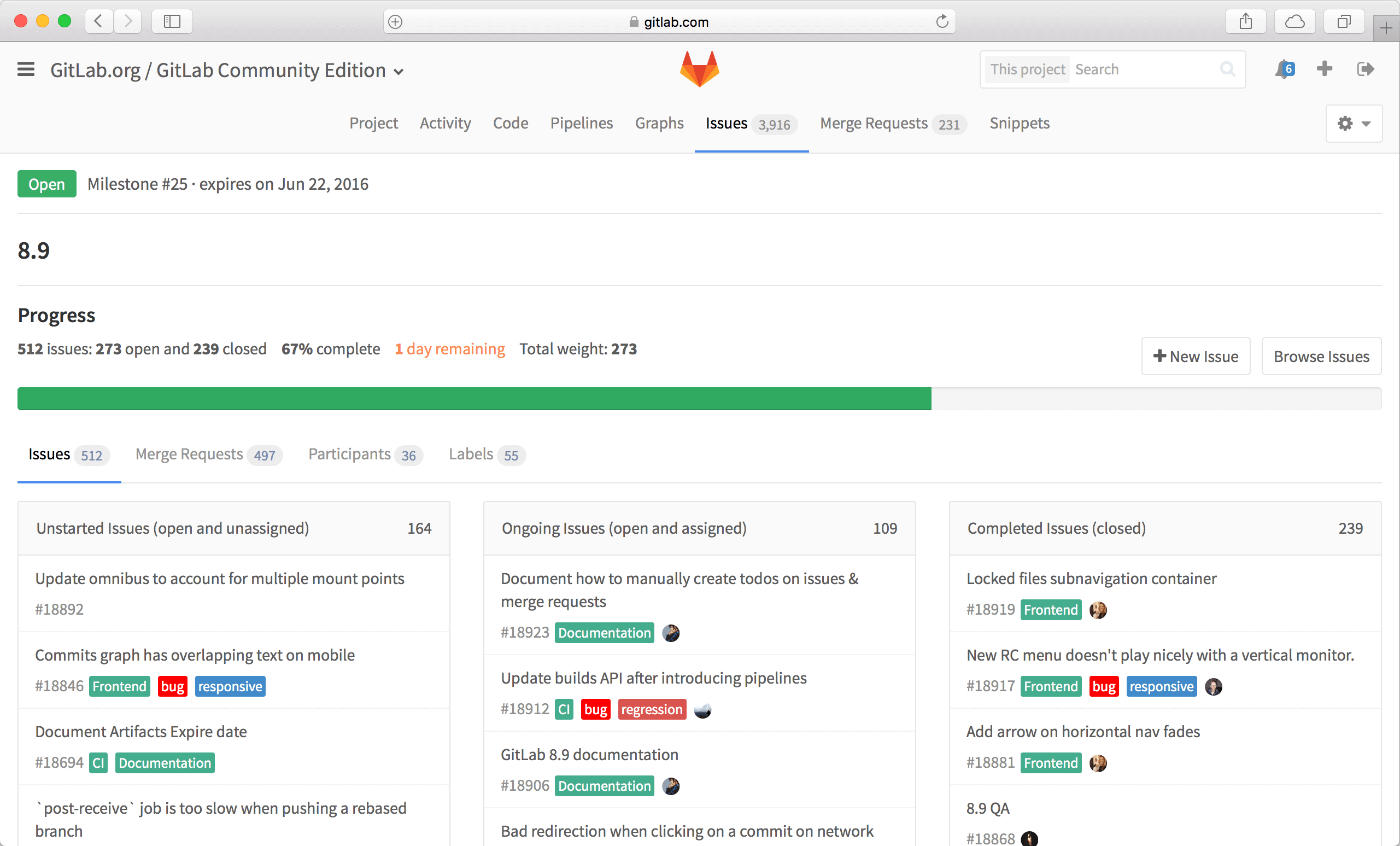Click the browser share icon
This screenshot has width=1400, height=846.
click(x=1245, y=21)
